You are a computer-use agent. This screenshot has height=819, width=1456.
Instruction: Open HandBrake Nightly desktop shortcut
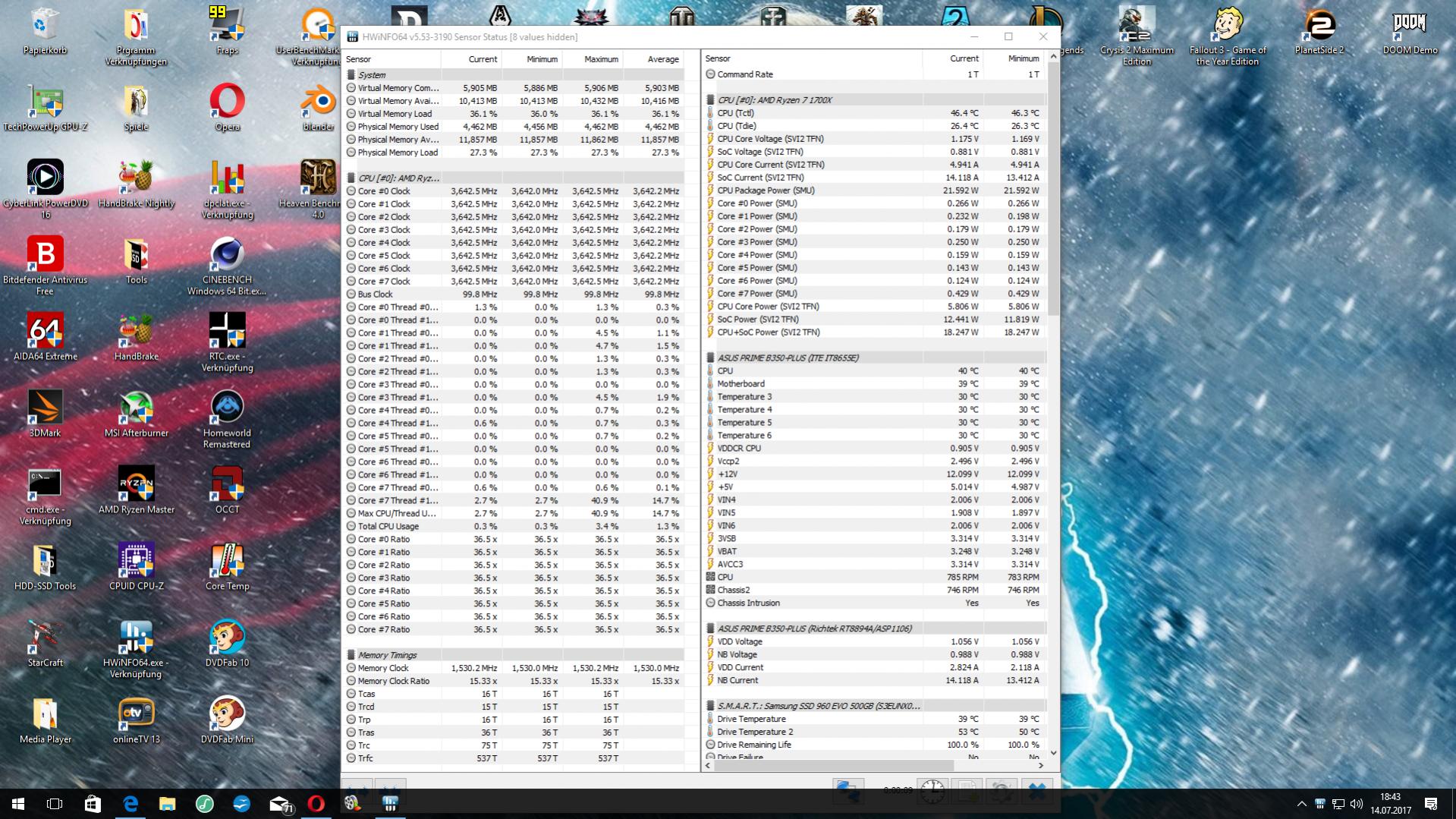point(136,184)
